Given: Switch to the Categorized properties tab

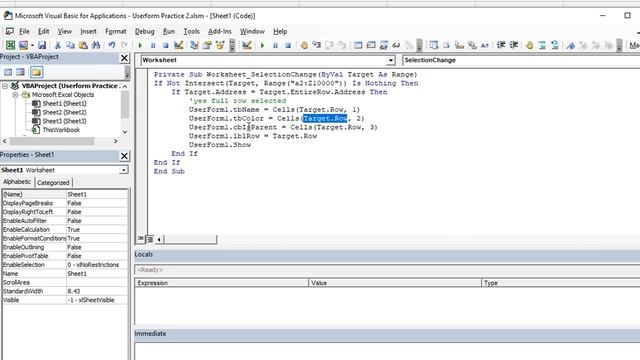Looking at the screenshot, I should coord(53,183).
